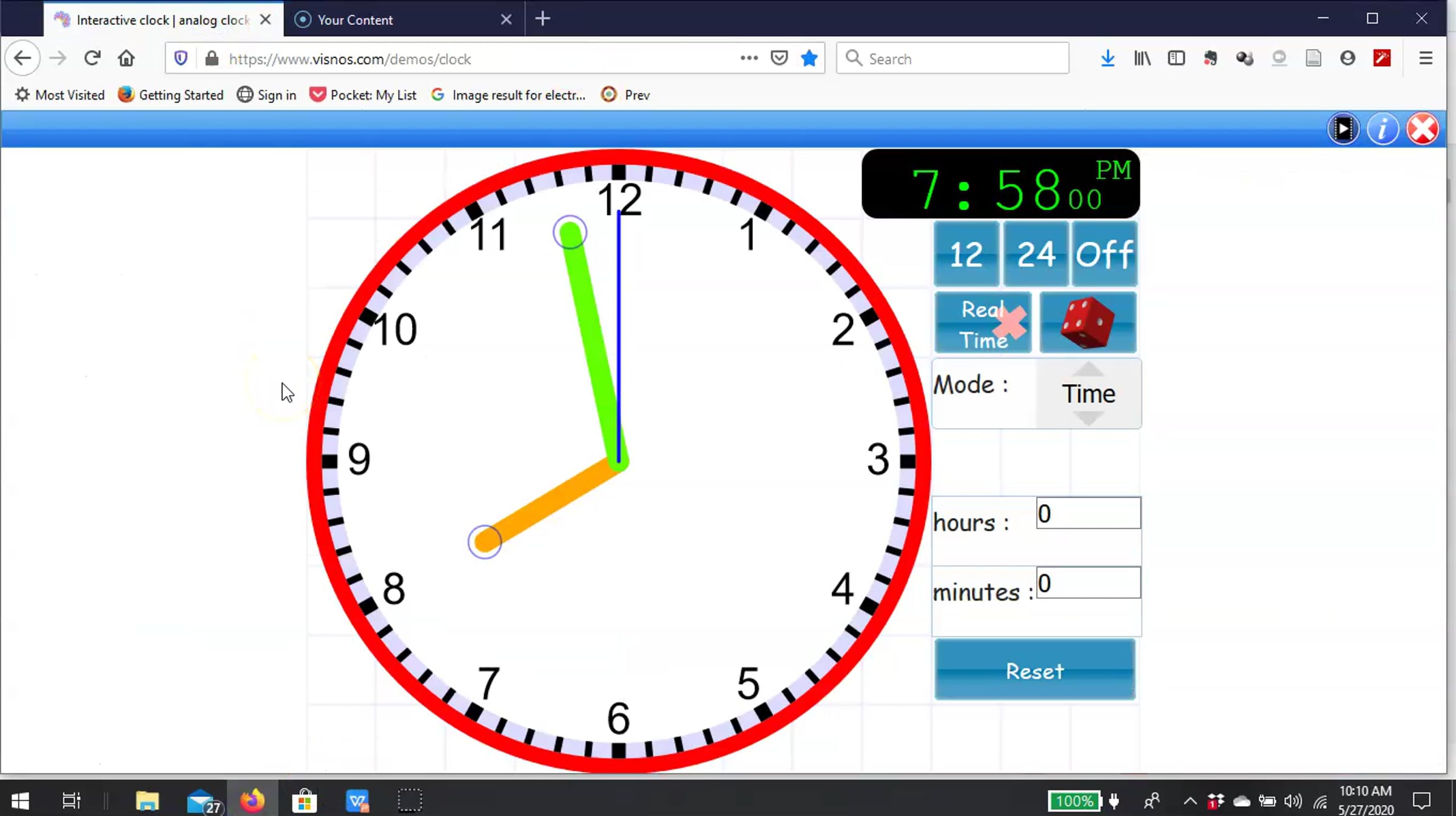Image resolution: width=1456 pixels, height=816 pixels.
Task: Click the down arrow below Time mode
Action: click(1088, 417)
